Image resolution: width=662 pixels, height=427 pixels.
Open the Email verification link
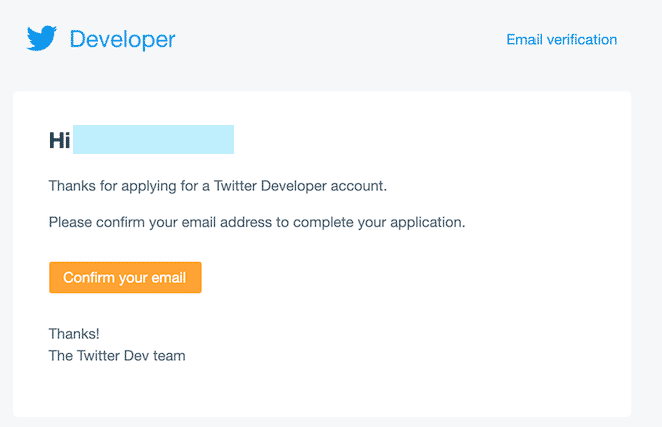[x=562, y=40]
